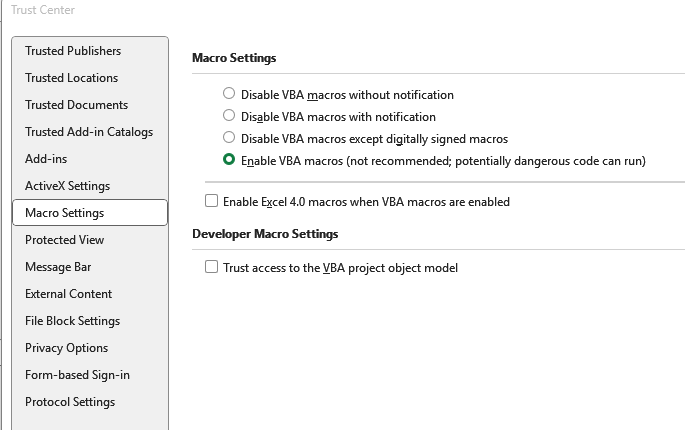Switch to Trusted Documents page

76,105
